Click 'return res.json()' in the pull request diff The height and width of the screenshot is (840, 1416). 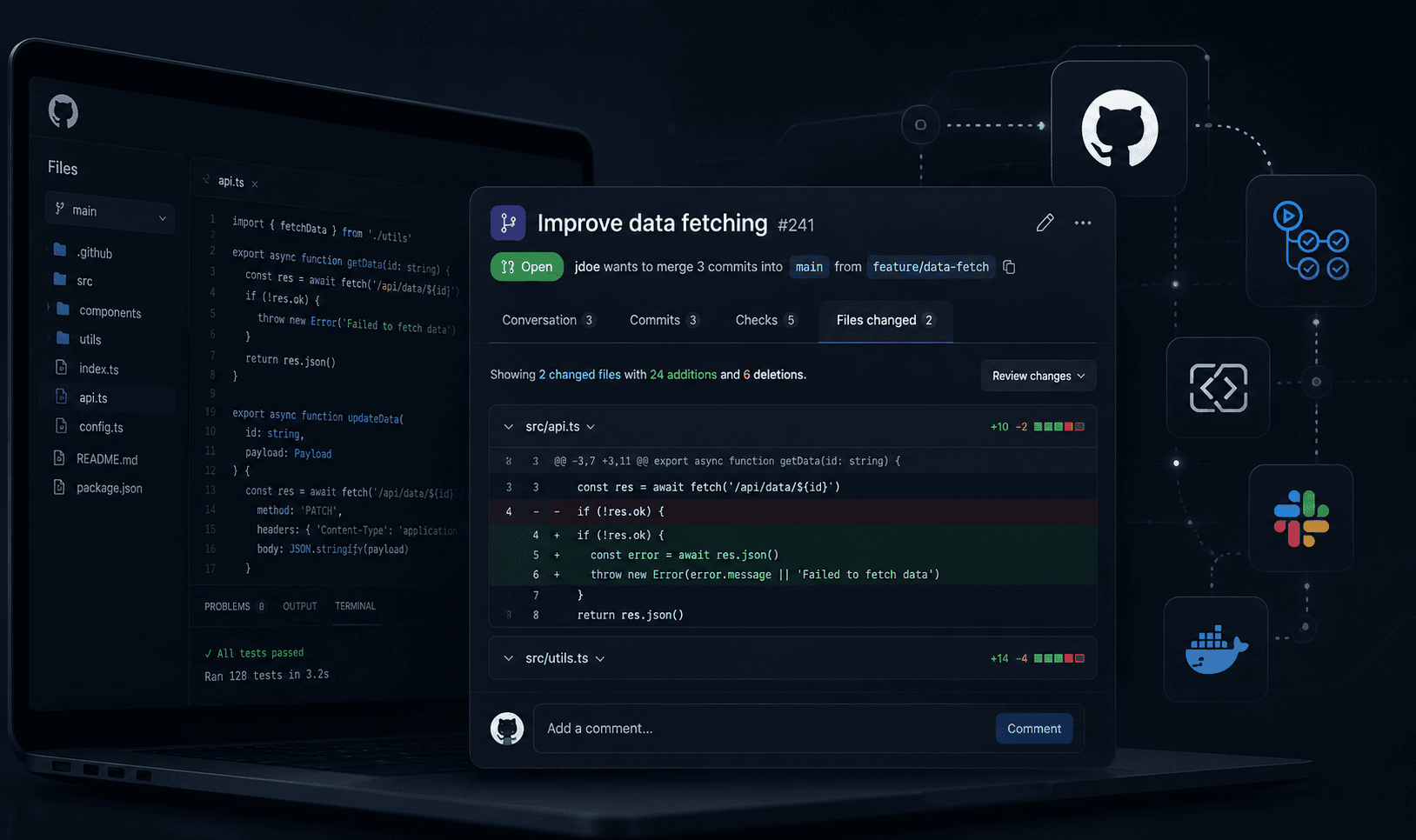click(x=631, y=615)
